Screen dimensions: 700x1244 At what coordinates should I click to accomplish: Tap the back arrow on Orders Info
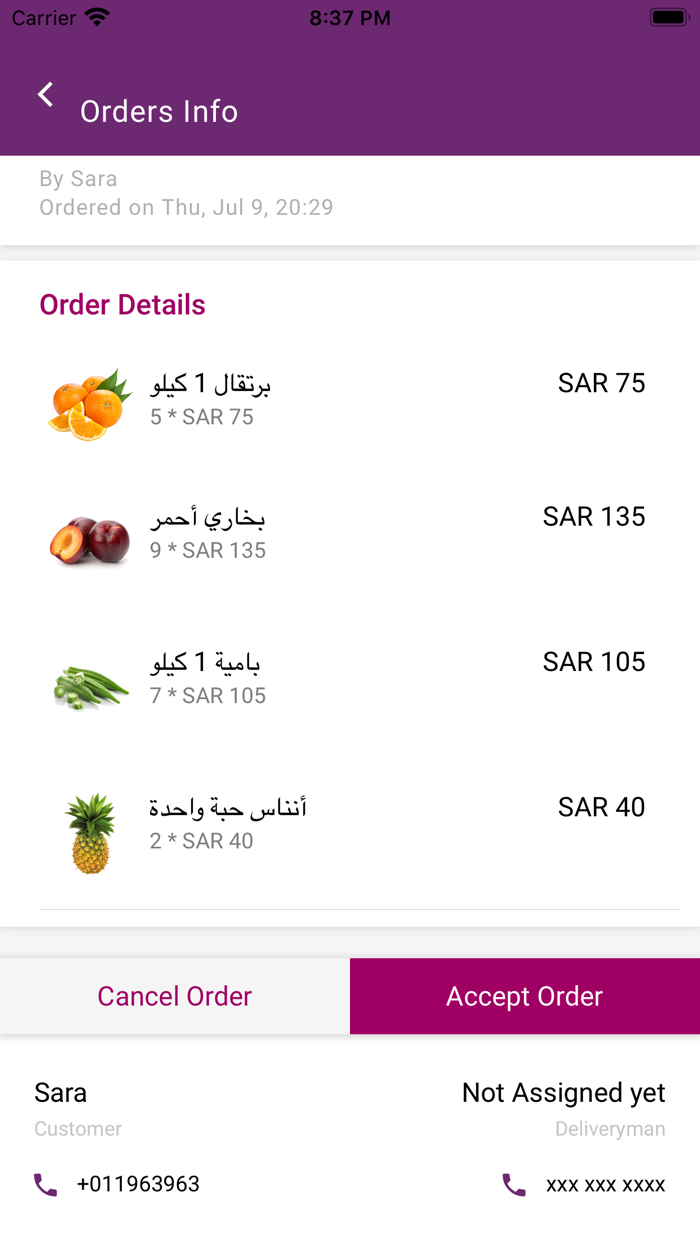point(45,94)
